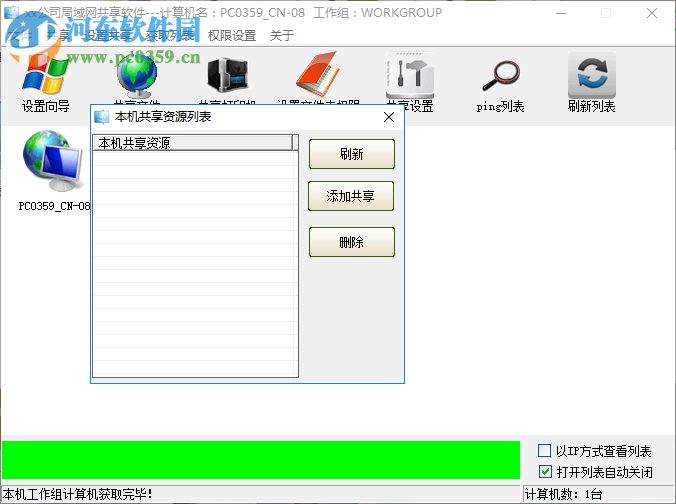The height and width of the screenshot is (504, 676).
Task: Click status text 本机工作组计算机获取完毕!
Action: click(78, 494)
